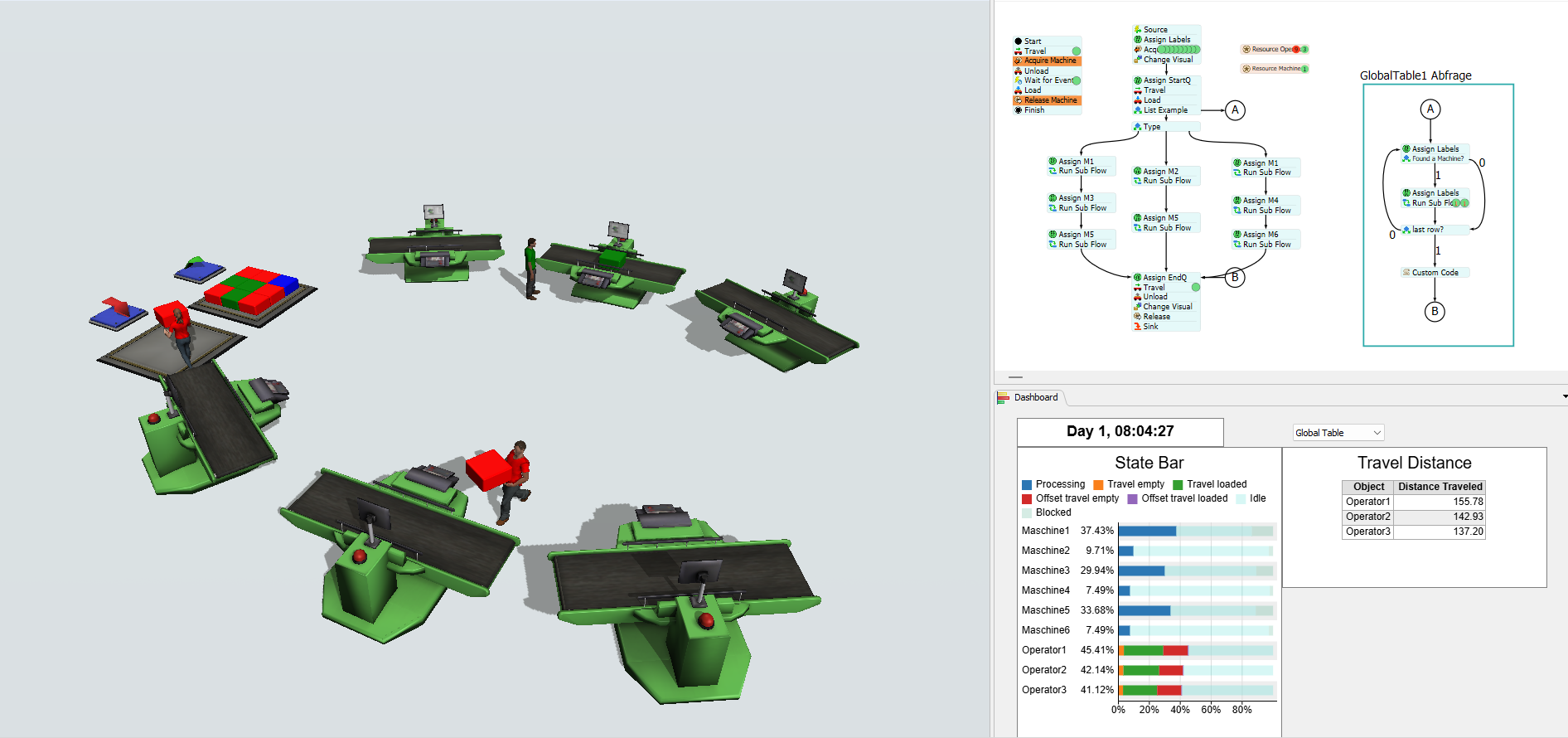Click the Start activity icon
This screenshot has width=1568, height=738.
[x=1019, y=41]
